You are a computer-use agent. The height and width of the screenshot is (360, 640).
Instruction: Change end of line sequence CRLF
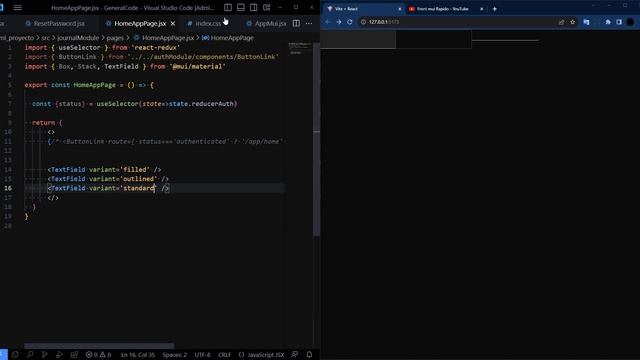224,355
